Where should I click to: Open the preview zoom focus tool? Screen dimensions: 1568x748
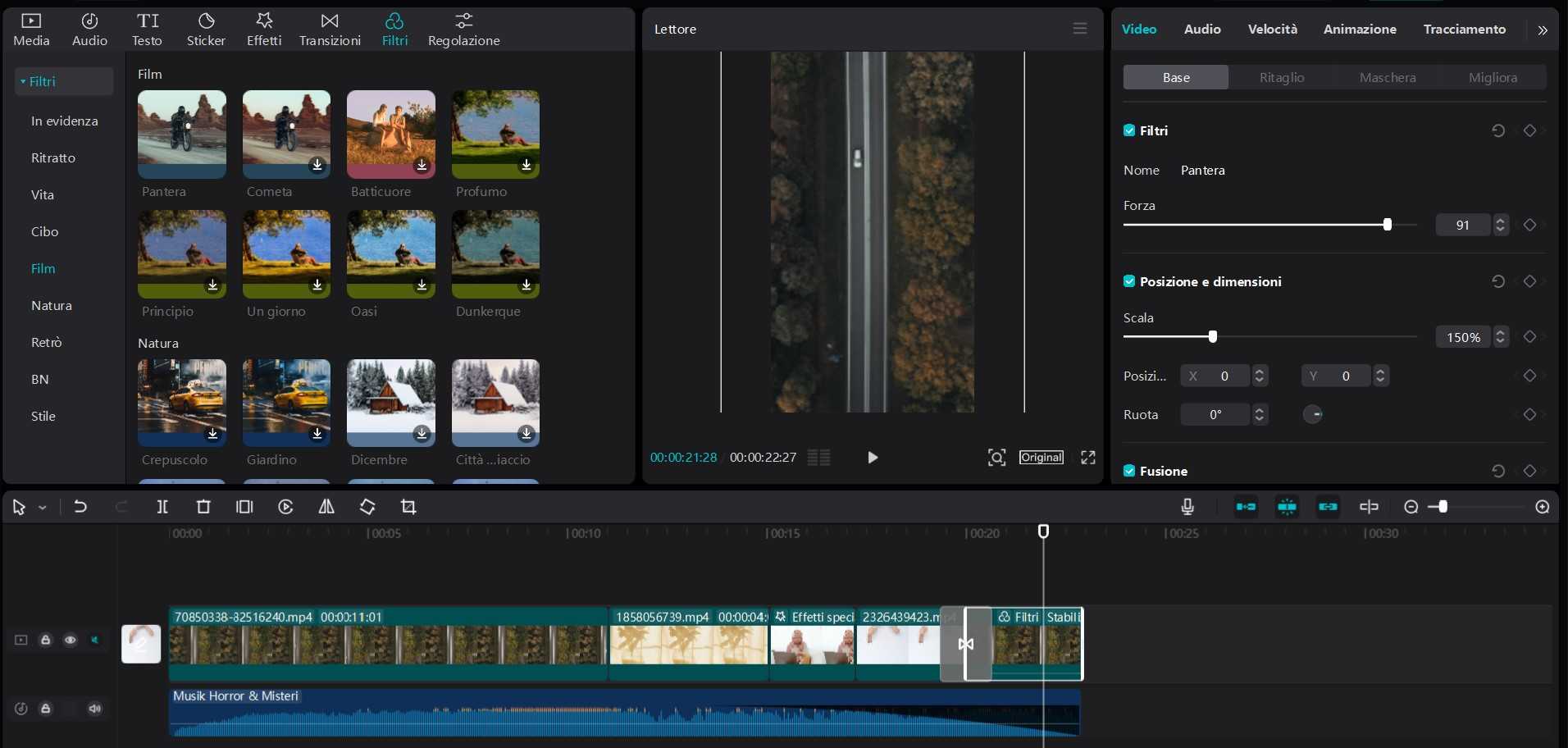pos(996,458)
